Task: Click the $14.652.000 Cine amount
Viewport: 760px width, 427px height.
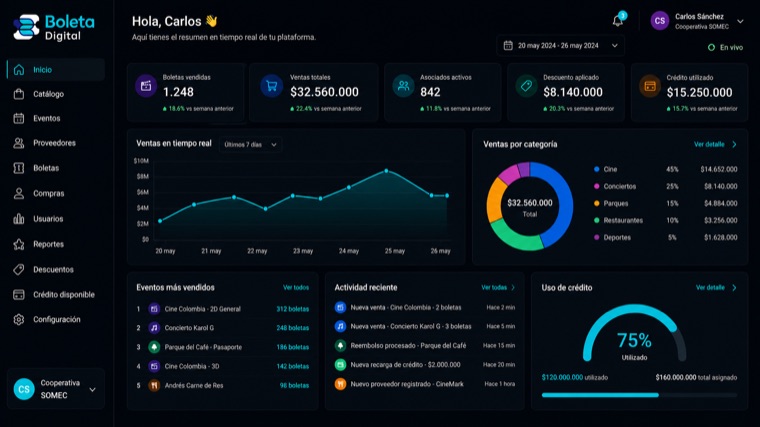Action: point(719,169)
